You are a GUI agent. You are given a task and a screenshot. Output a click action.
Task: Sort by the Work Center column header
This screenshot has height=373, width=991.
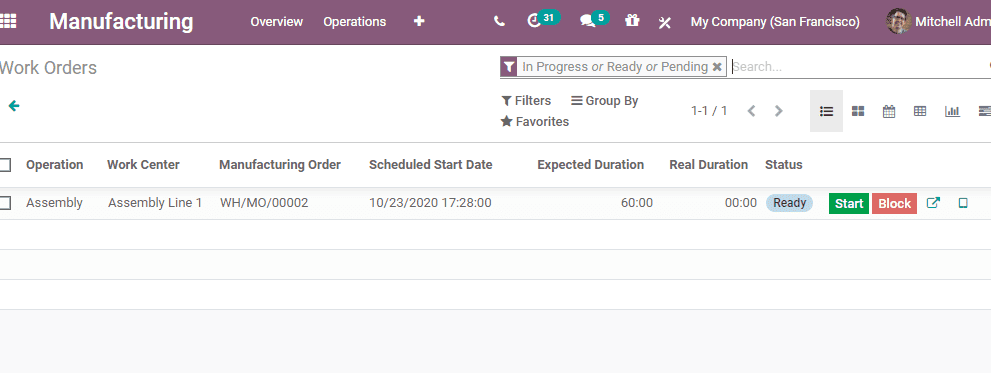point(143,165)
